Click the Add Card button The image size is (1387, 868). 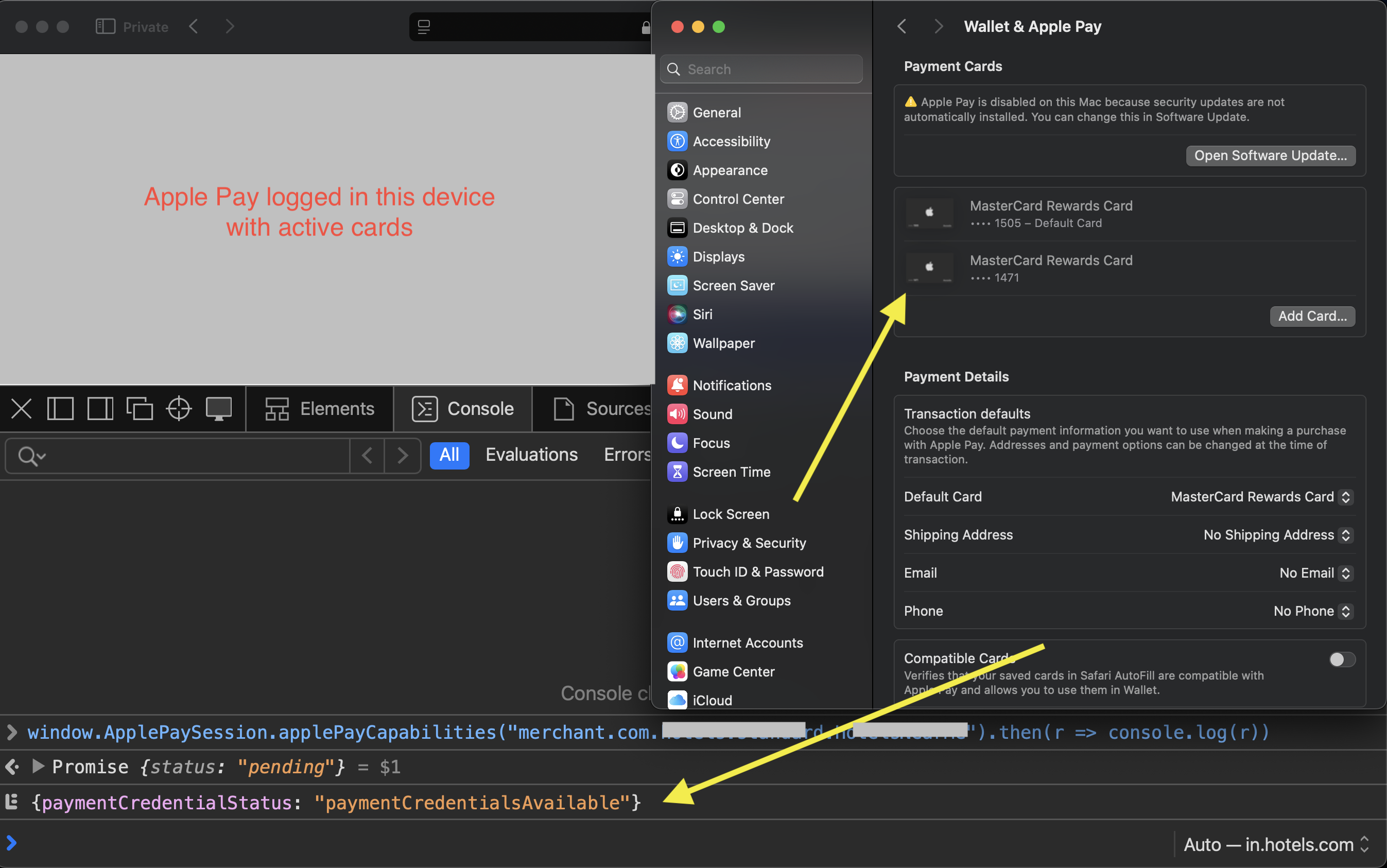tap(1312, 316)
